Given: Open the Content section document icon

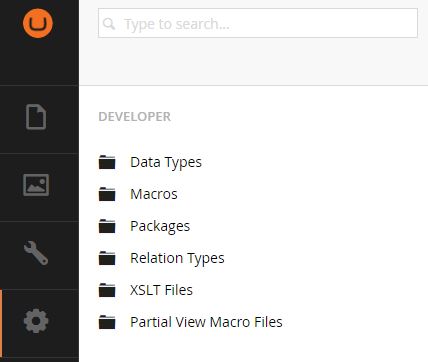Looking at the screenshot, I should click(36, 117).
